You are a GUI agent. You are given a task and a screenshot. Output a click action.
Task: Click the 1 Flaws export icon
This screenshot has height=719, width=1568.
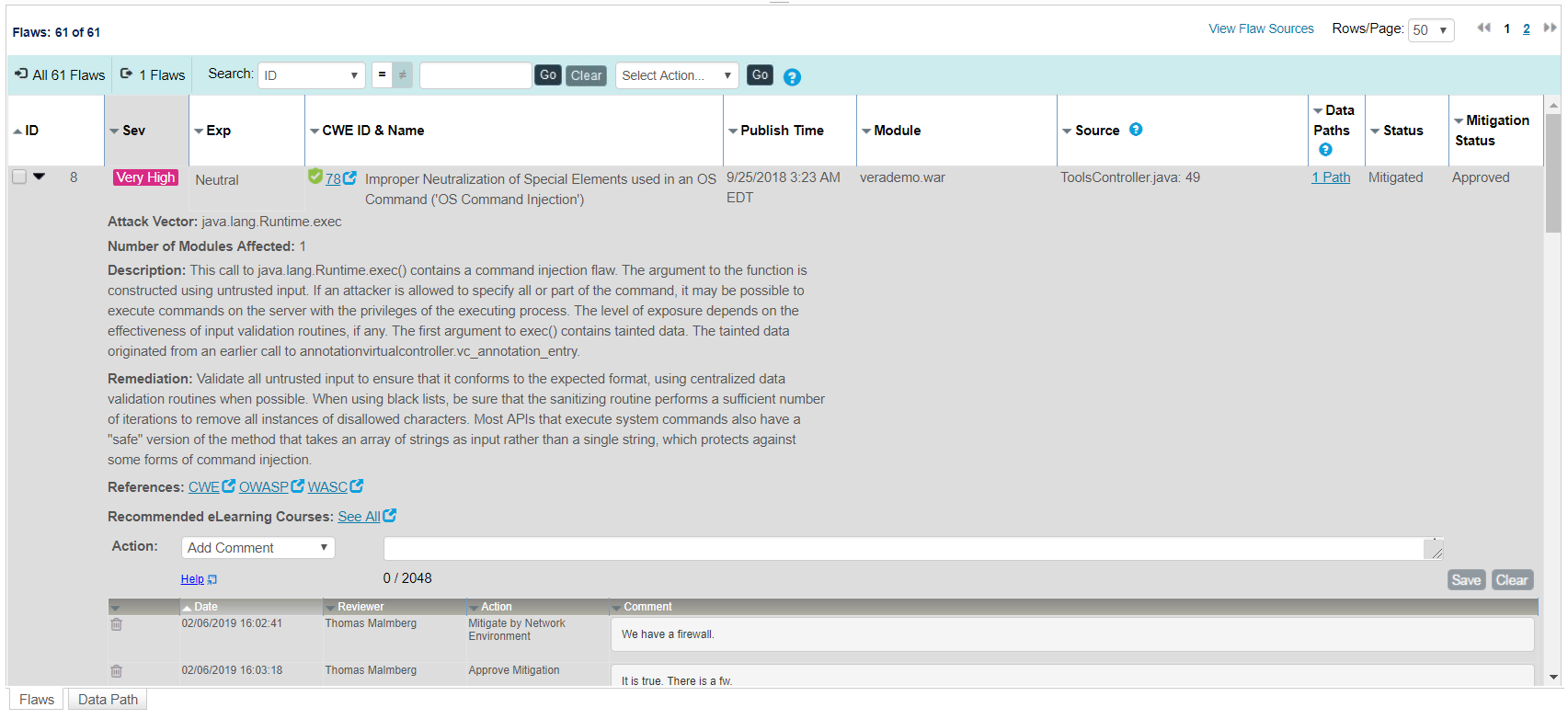[x=127, y=74]
